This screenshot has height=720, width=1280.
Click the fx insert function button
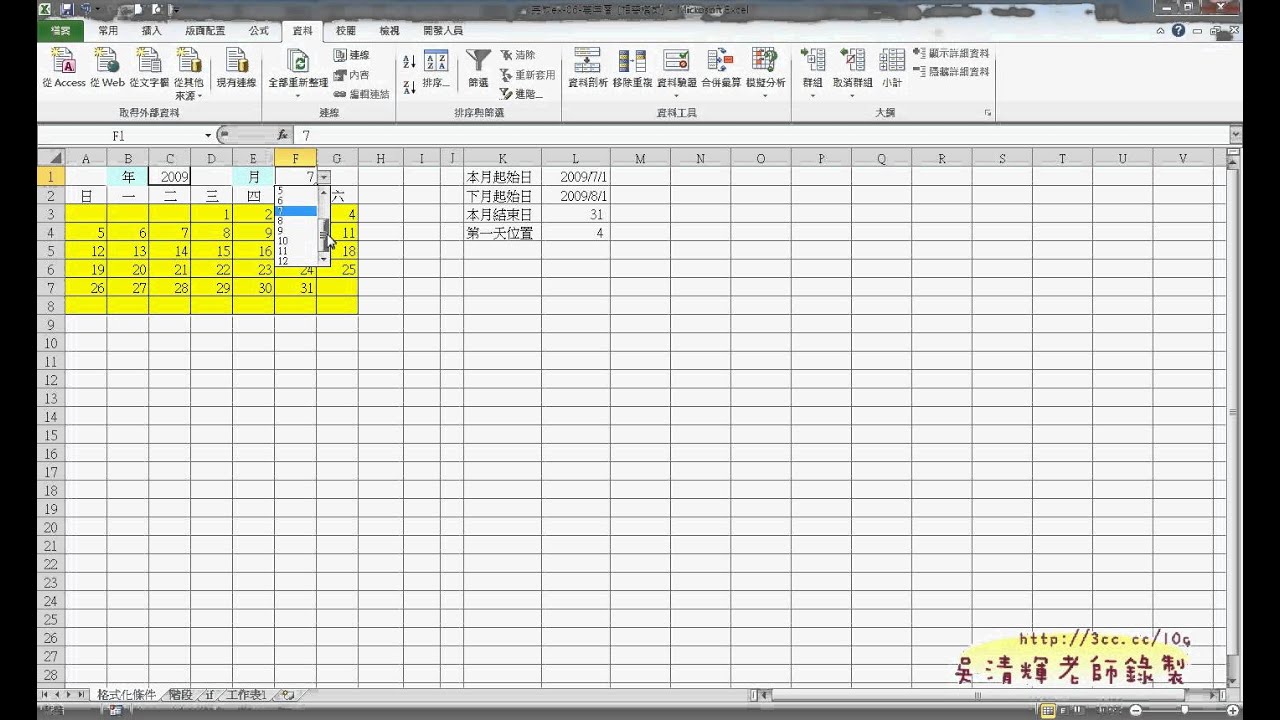click(x=283, y=135)
